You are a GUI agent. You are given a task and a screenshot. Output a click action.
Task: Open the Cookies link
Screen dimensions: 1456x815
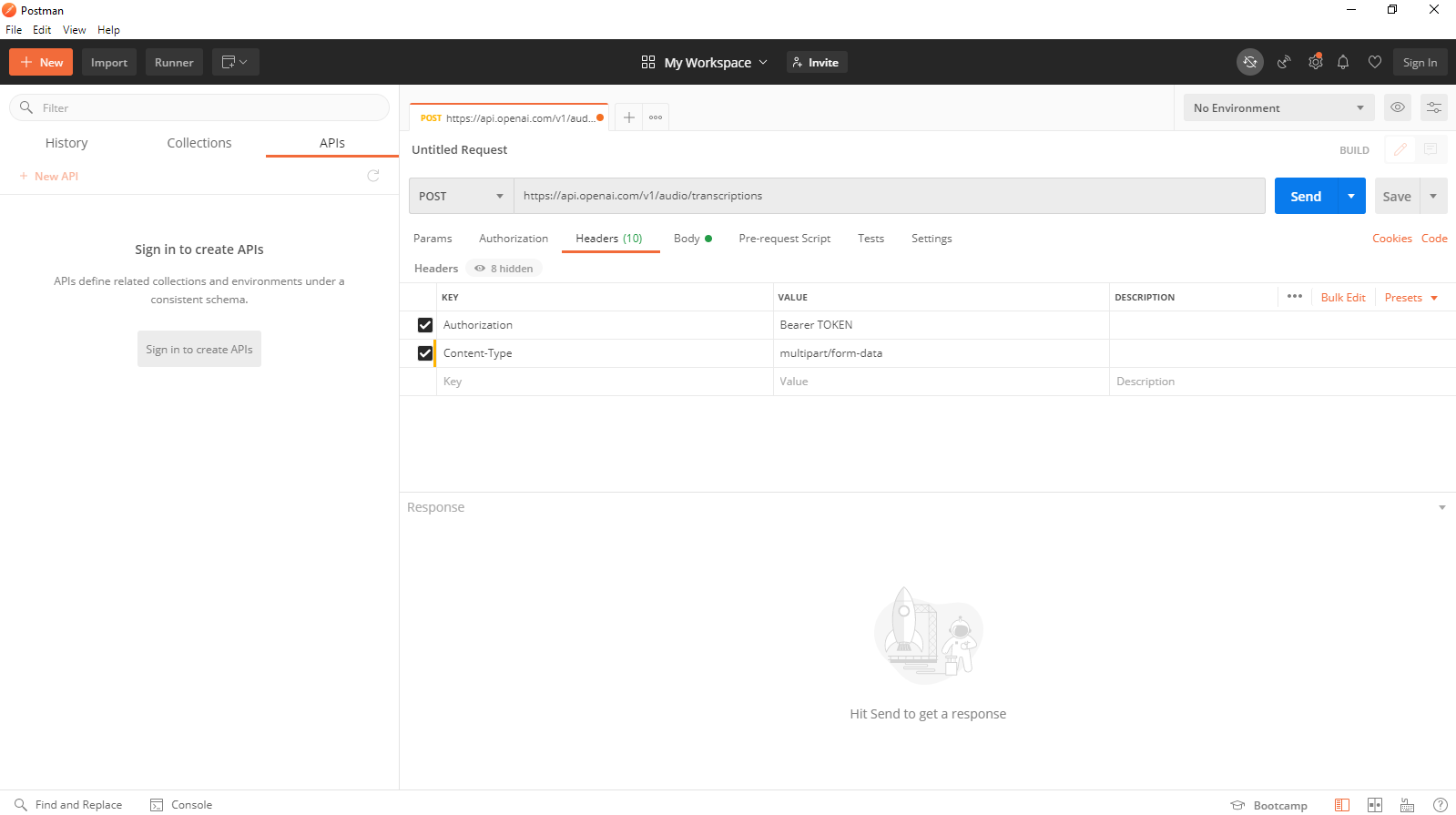pyautogui.click(x=1391, y=239)
